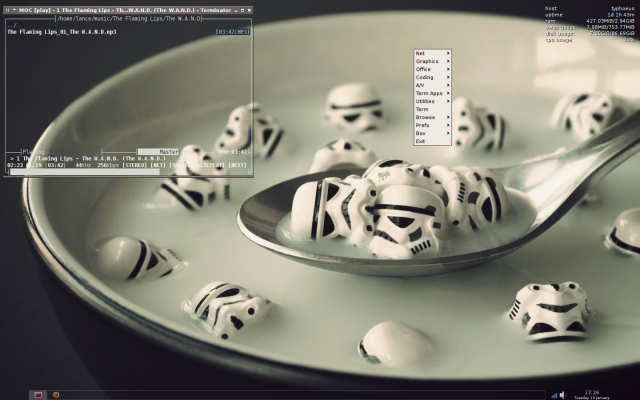The image size is (640, 400).
Task: Click the Terminator title bar grip icon
Action: click(x=7, y=10)
